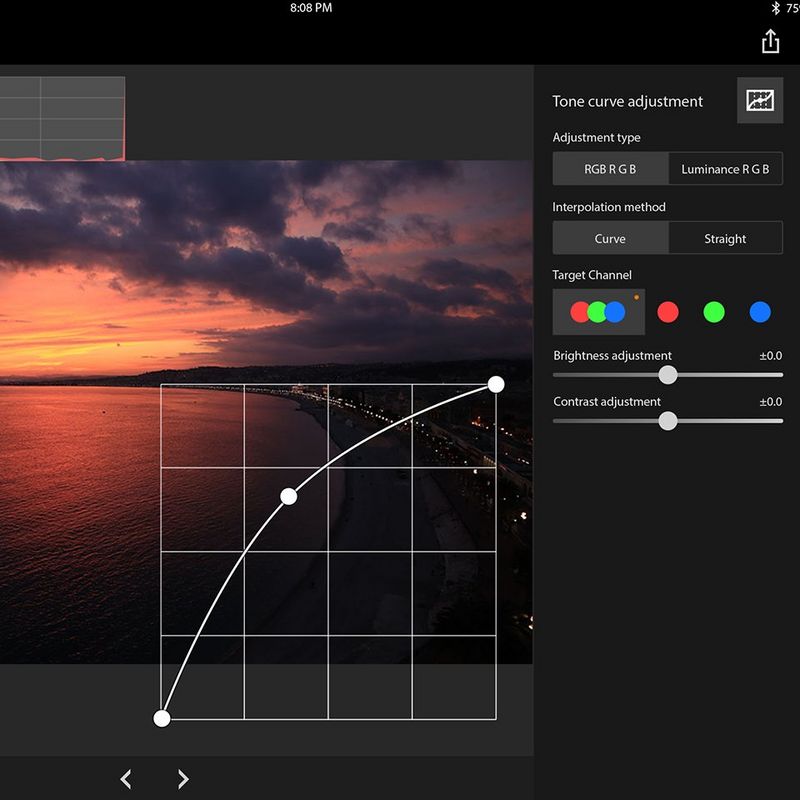Select the blue target channel icon
This screenshot has height=800, width=800.
[759, 312]
